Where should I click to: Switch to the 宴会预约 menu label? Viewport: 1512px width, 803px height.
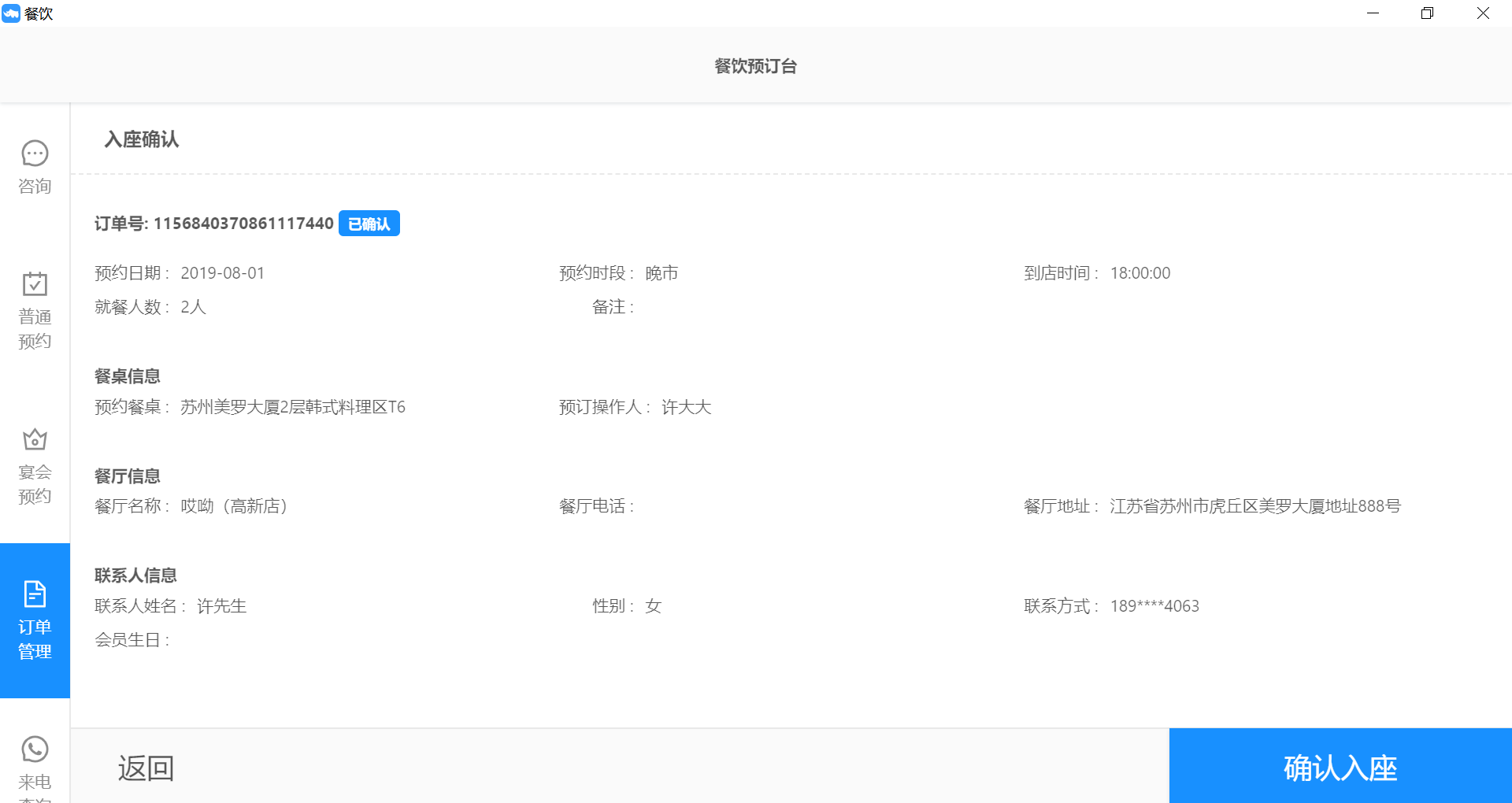[x=35, y=484]
